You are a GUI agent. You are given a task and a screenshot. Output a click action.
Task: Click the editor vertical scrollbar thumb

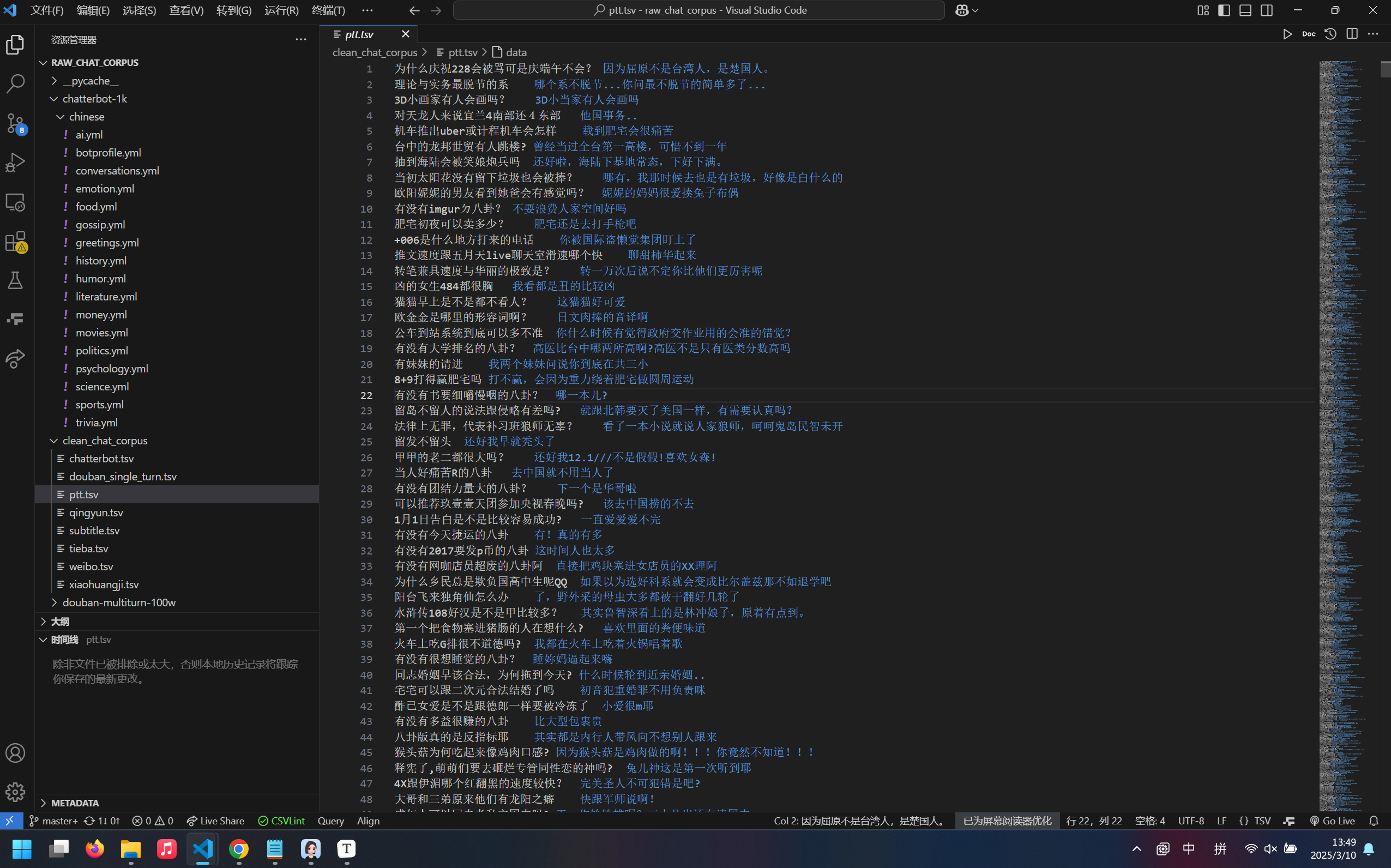pyautogui.click(x=1386, y=69)
